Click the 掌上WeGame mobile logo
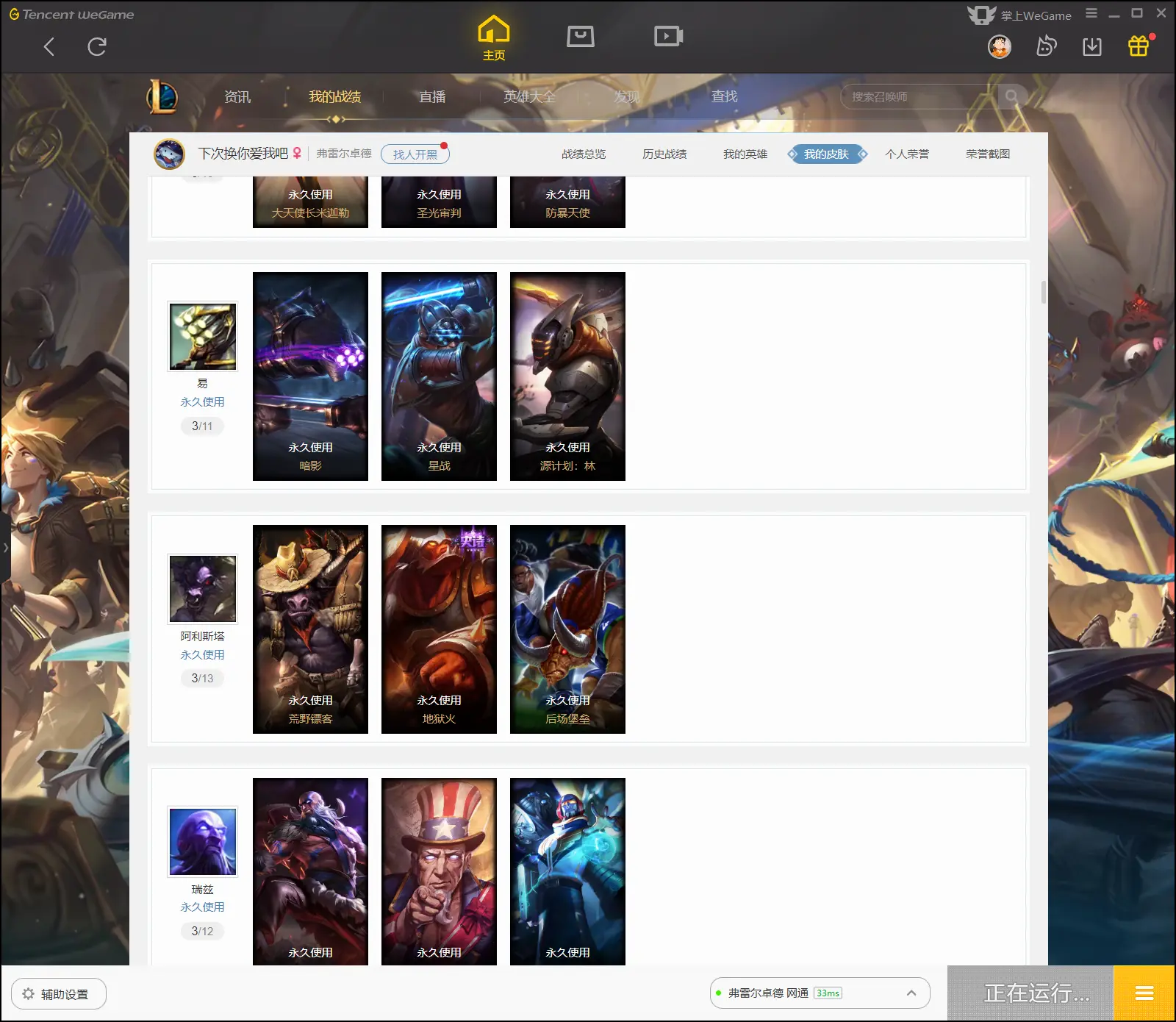1176x1022 pixels. click(1019, 15)
